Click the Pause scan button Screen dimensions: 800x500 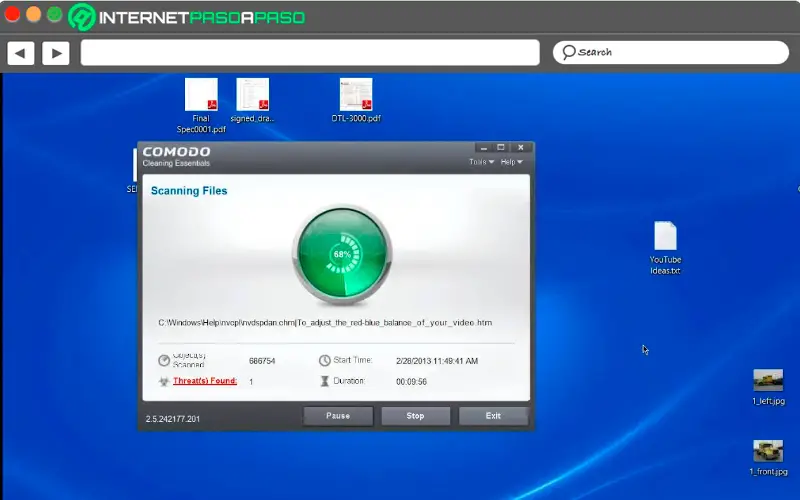(338, 416)
